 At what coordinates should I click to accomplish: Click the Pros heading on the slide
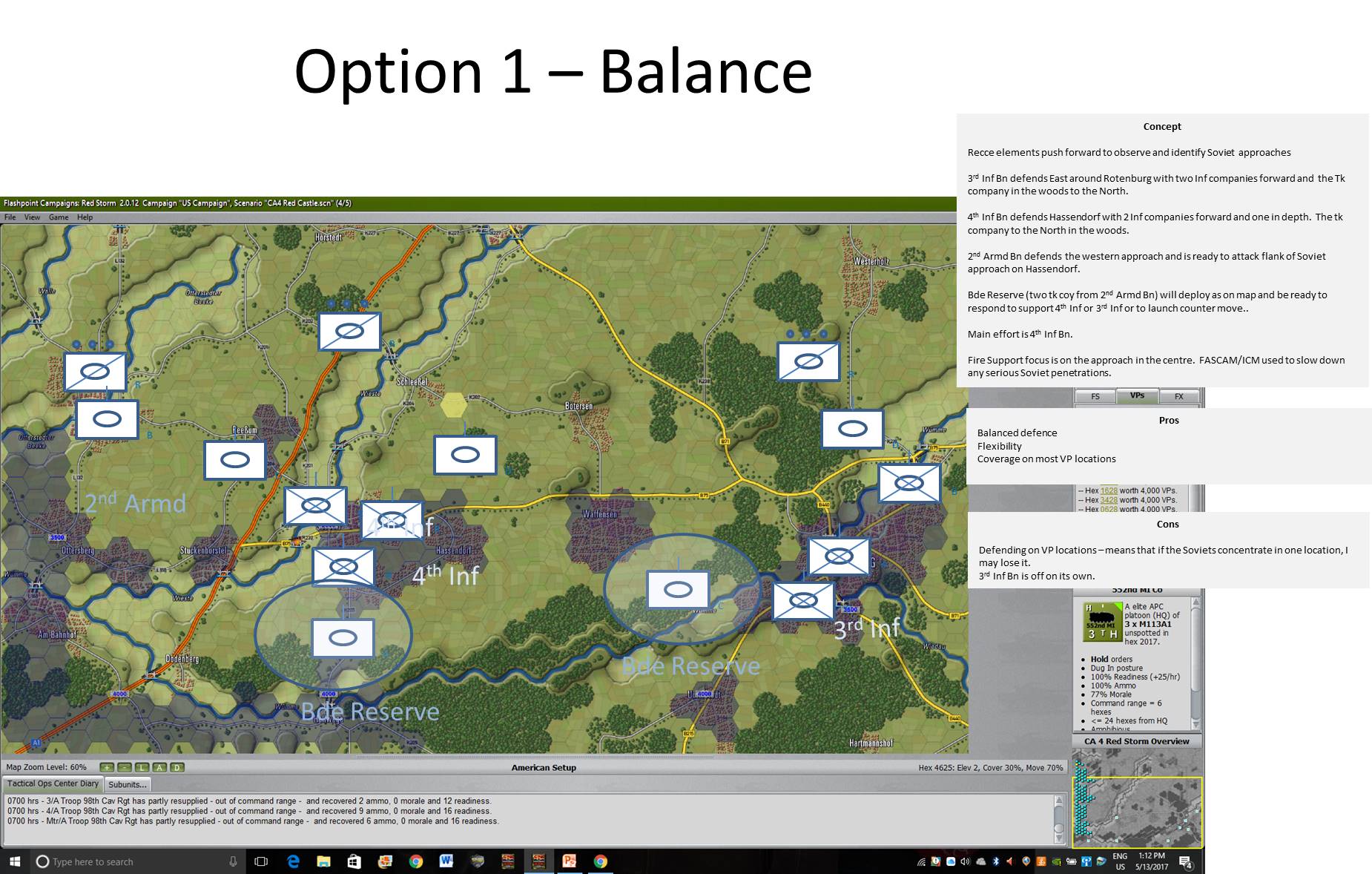tap(1169, 420)
